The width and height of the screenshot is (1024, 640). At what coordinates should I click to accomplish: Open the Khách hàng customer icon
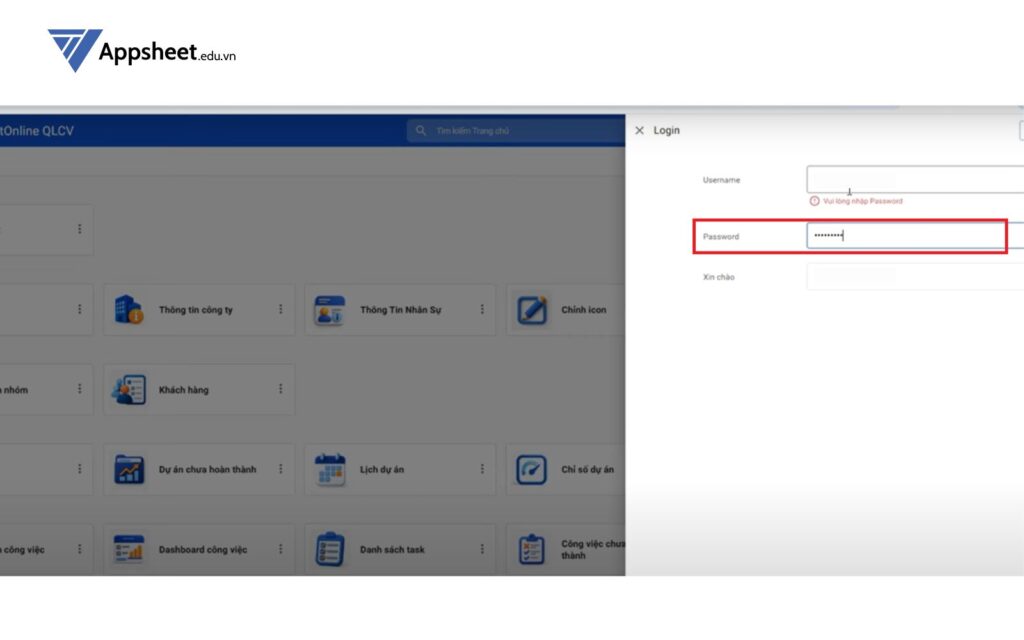pyautogui.click(x=129, y=390)
